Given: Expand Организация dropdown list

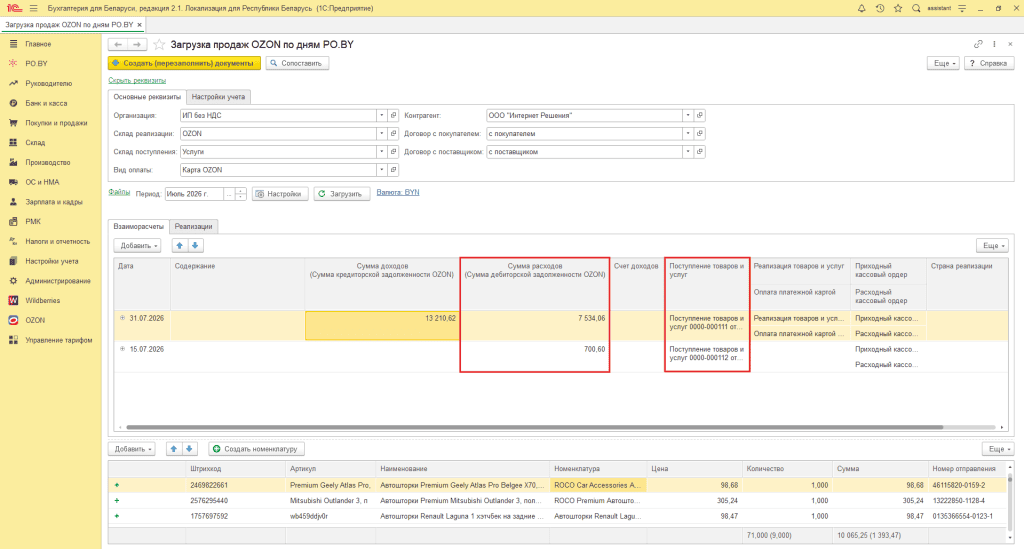Looking at the screenshot, I should 381,116.
